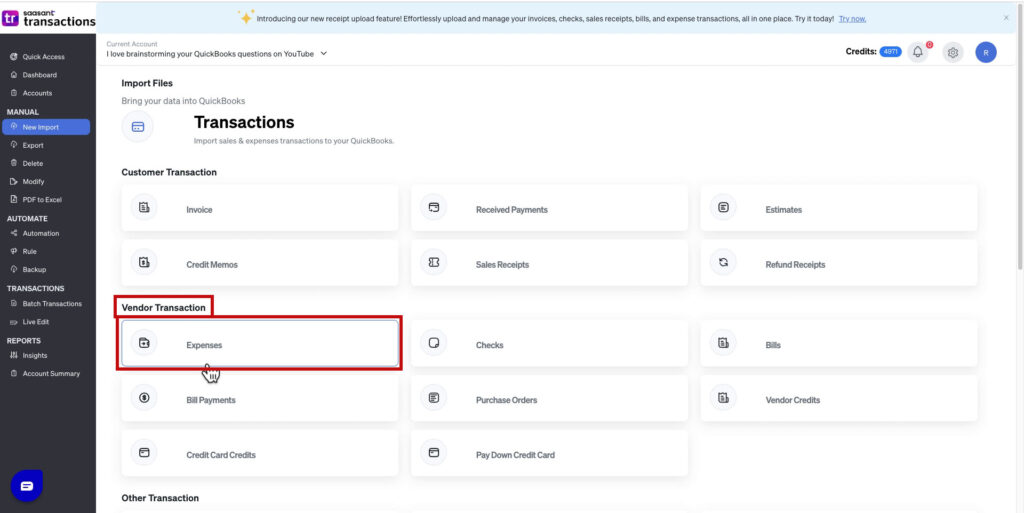The width and height of the screenshot is (1024, 513).
Task: Dismiss the announcement banner
Action: pyautogui.click(x=1006, y=18)
